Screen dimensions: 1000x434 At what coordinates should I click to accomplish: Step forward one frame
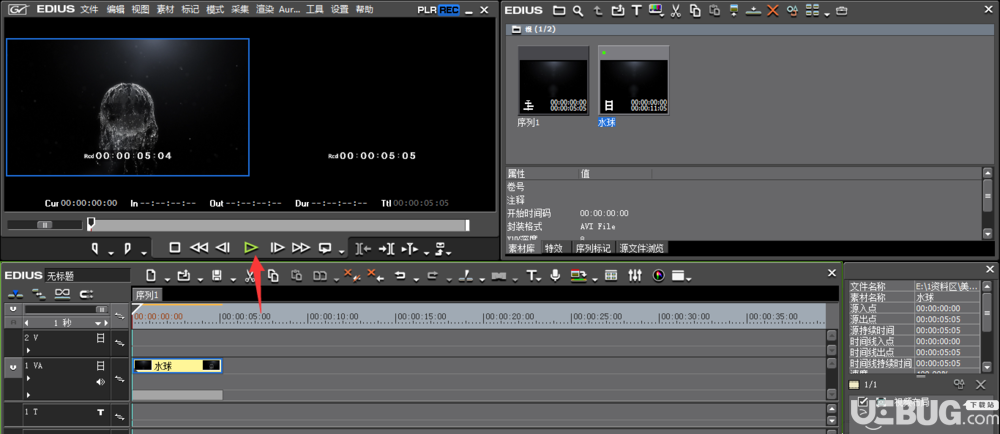click(277, 248)
